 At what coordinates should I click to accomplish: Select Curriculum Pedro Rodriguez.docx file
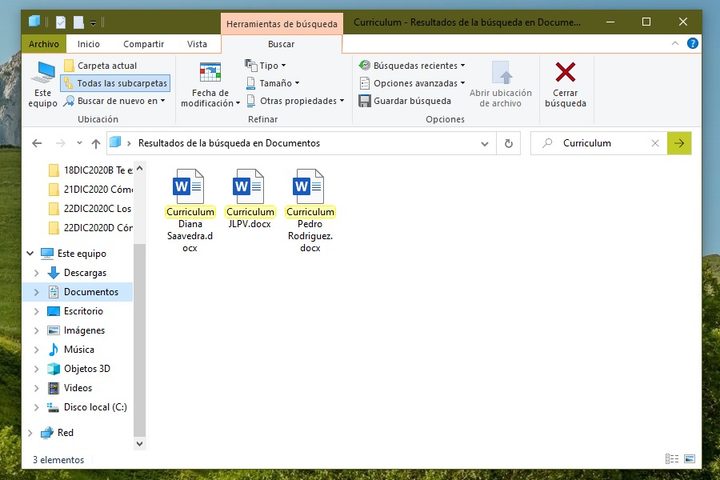click(310, 211)
